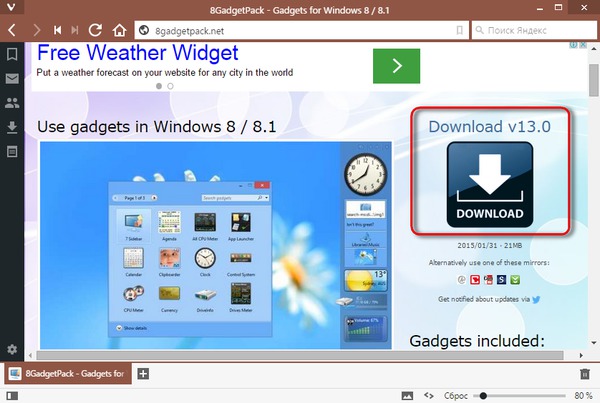Screen dimensions: 600x403
Task: Focus the Поиск Яндекс search field
Action: click(x=534, y=30)
